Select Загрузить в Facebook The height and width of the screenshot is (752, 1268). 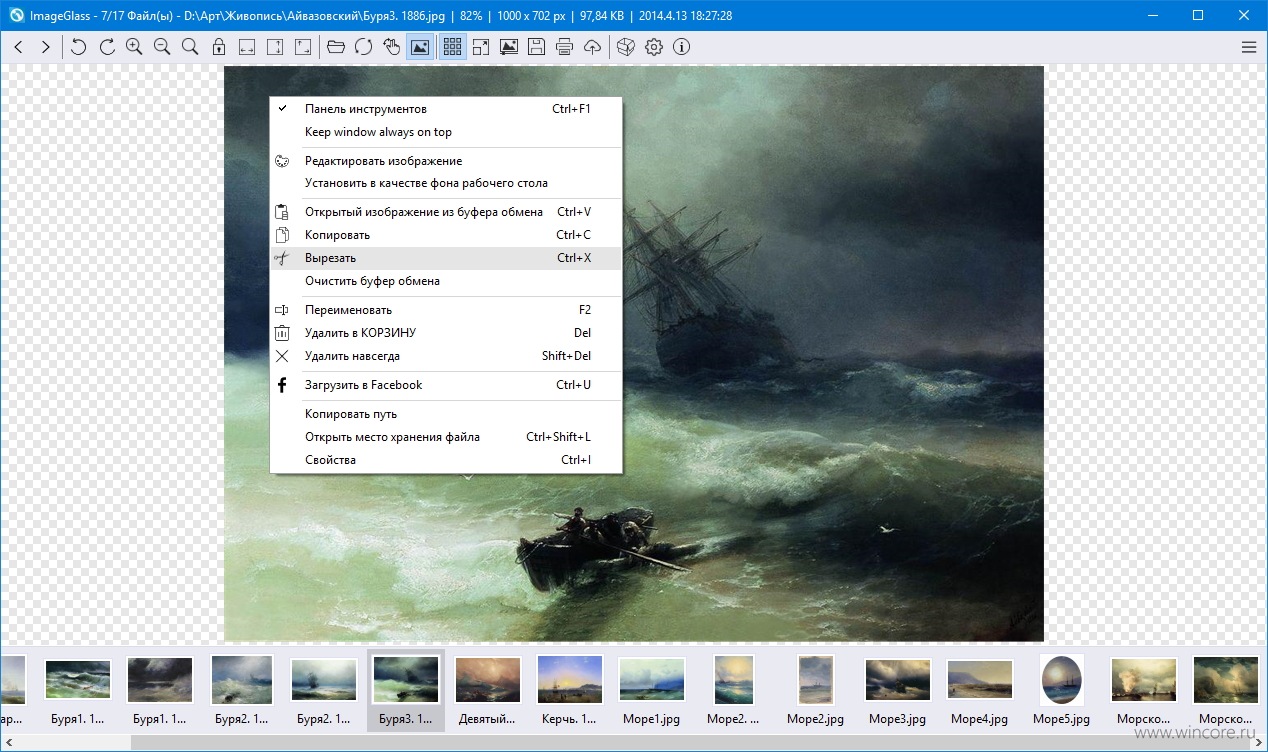pyautogui.click(x=446, y=385)
